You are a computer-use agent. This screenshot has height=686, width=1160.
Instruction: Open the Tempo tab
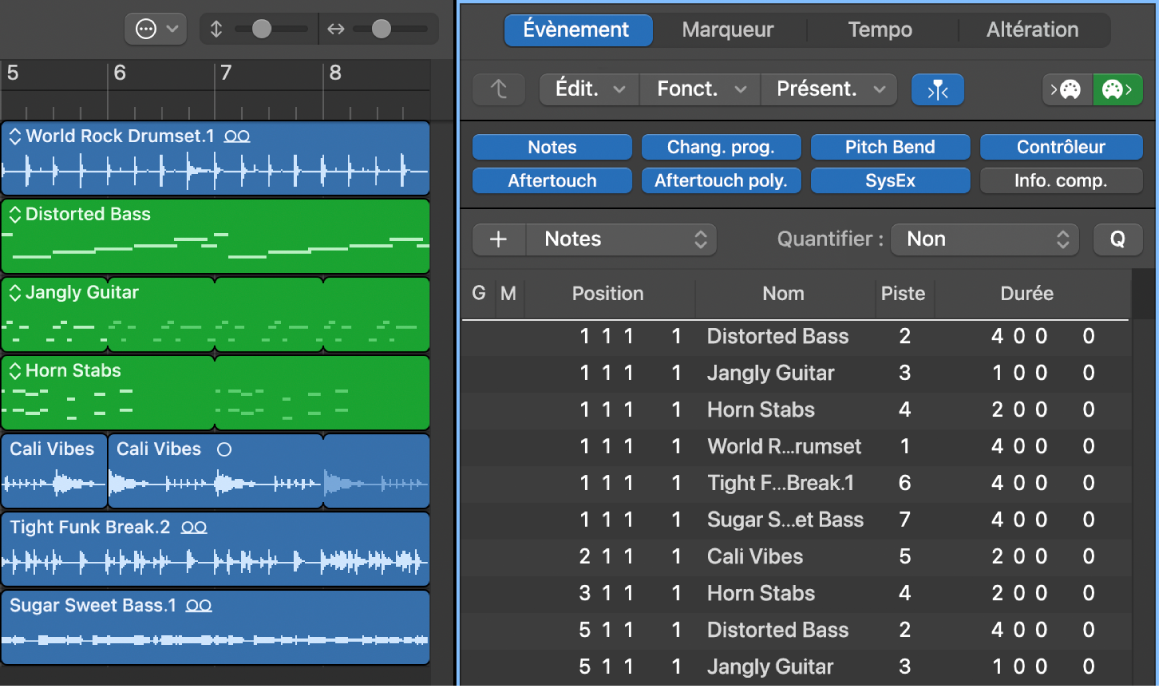(x=880, y=30)
